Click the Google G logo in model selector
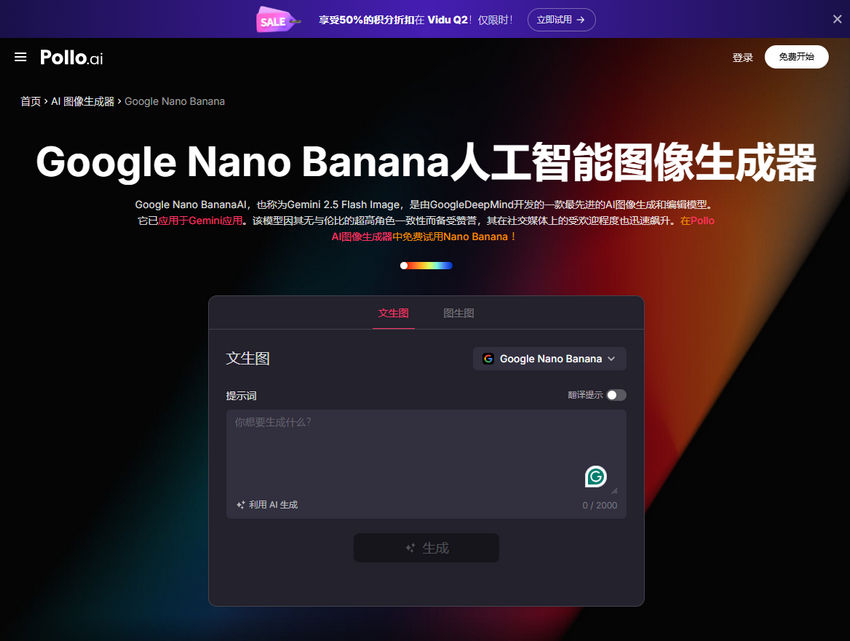Screen dimensions: 850x641 pos(488,359)
